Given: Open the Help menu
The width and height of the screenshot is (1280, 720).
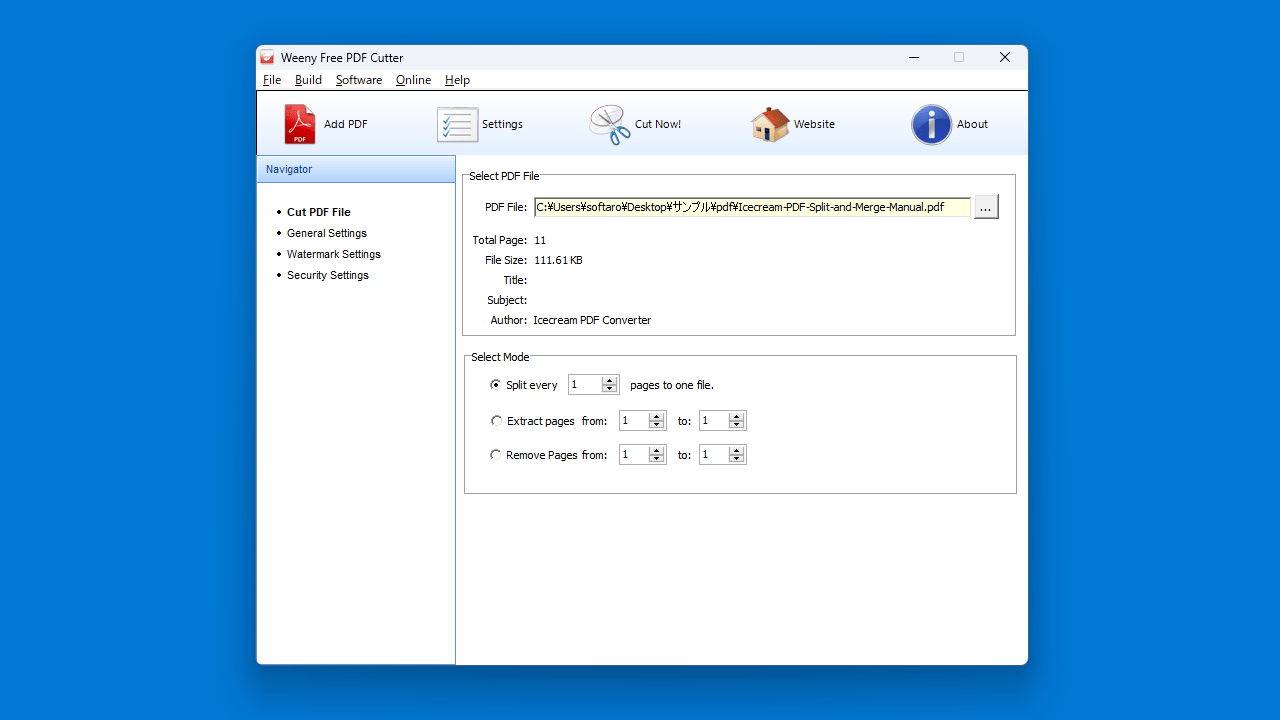Looking at the screenshot, I should coord(457,80).
